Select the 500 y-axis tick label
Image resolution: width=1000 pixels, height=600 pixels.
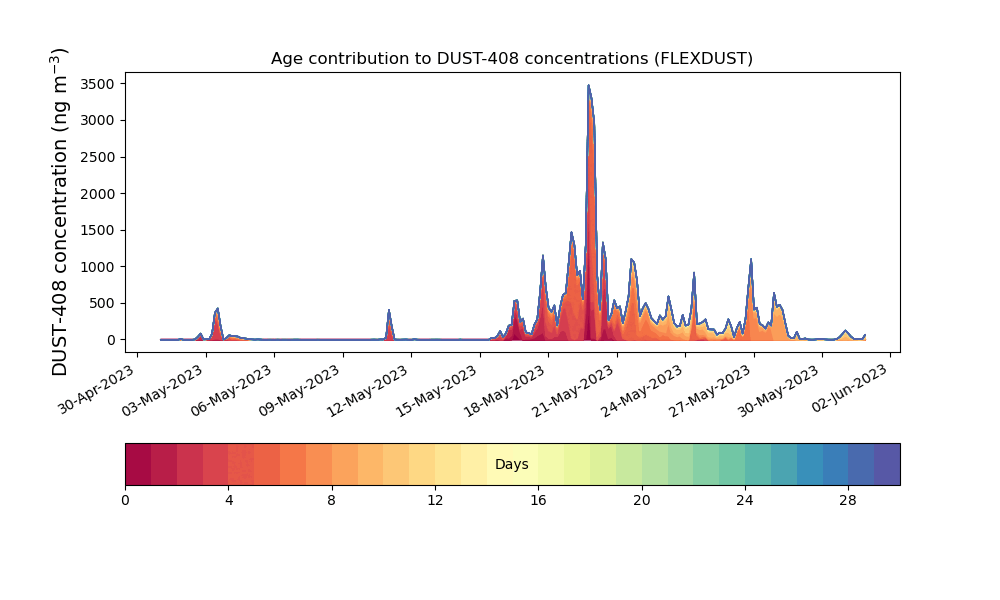click(102, 304)
